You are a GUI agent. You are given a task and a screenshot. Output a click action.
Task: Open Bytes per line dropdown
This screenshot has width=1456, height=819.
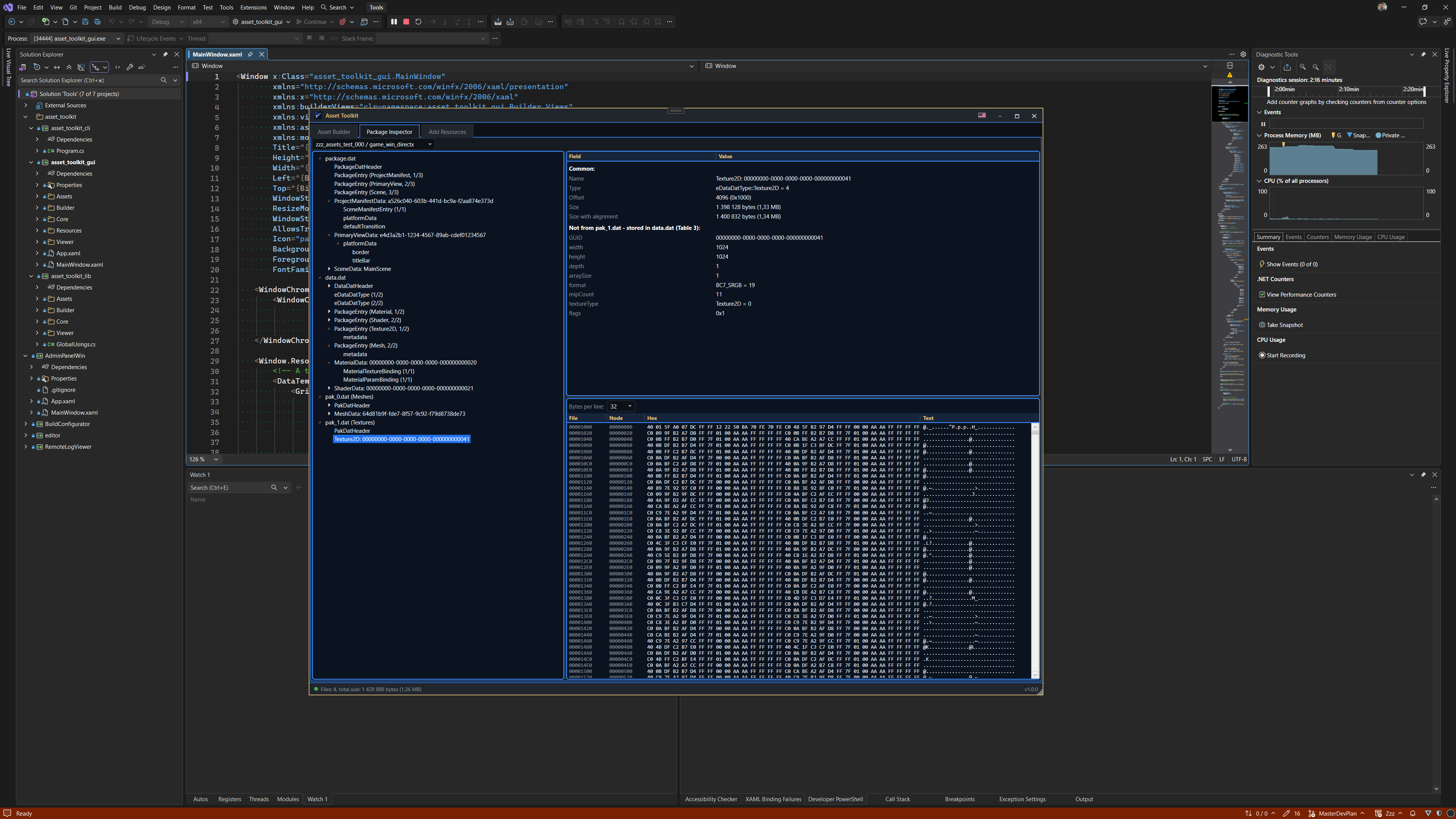point(620,406)
